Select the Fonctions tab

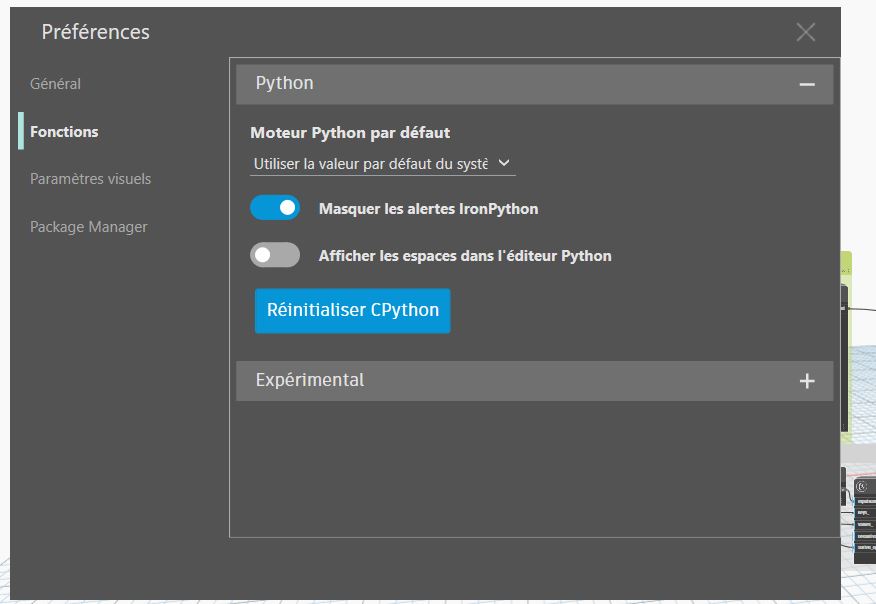point(64,131)
